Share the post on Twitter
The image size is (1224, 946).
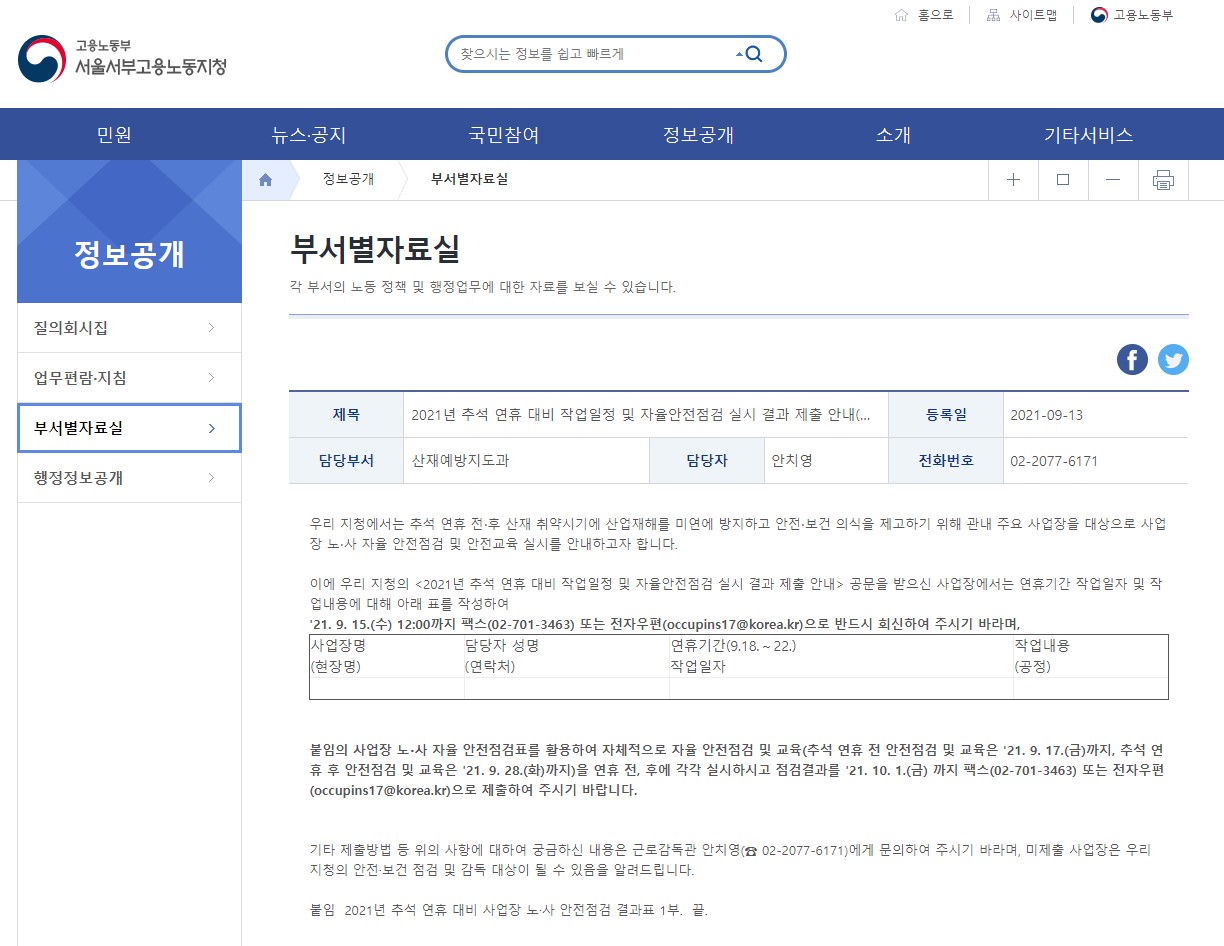pos(1173,360)
